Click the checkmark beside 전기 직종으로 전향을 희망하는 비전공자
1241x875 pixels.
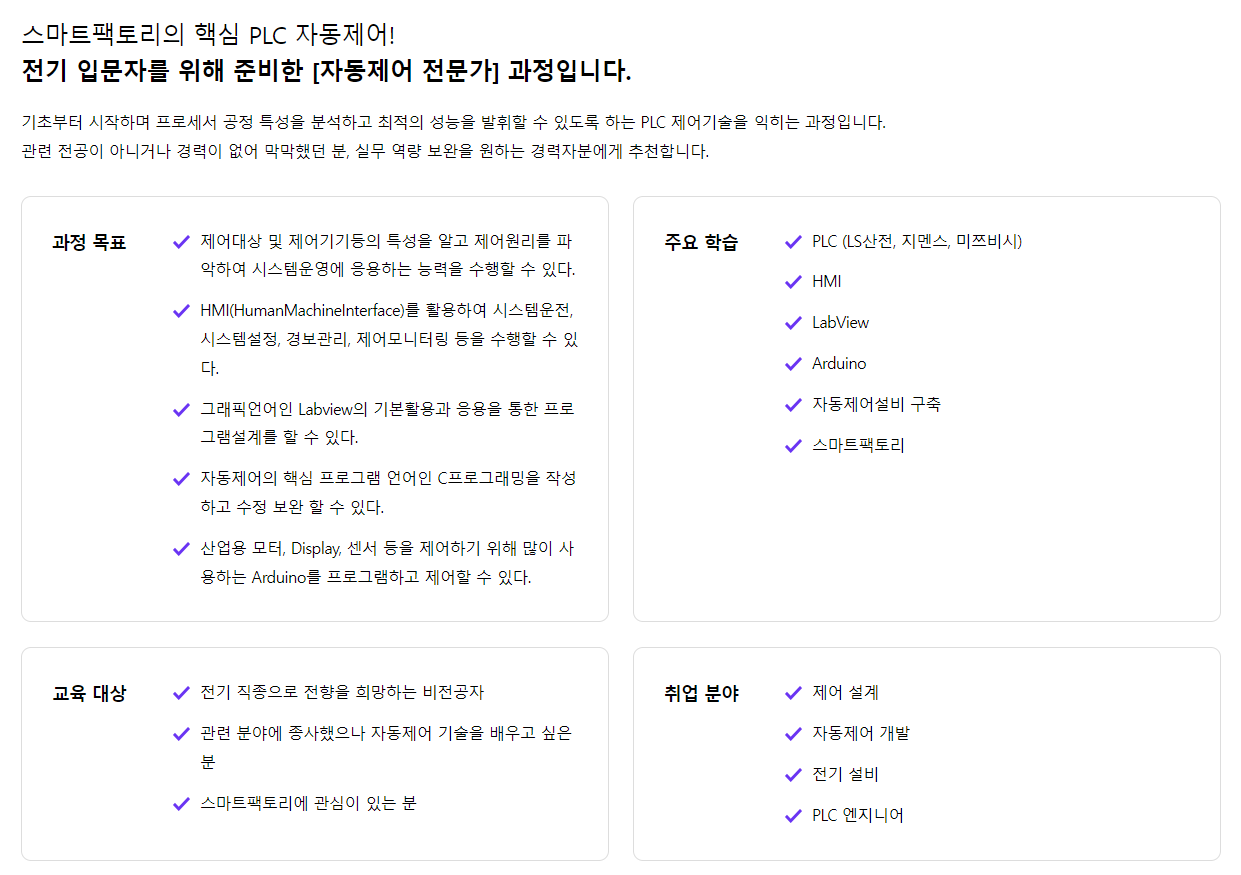tap(181, 693)
